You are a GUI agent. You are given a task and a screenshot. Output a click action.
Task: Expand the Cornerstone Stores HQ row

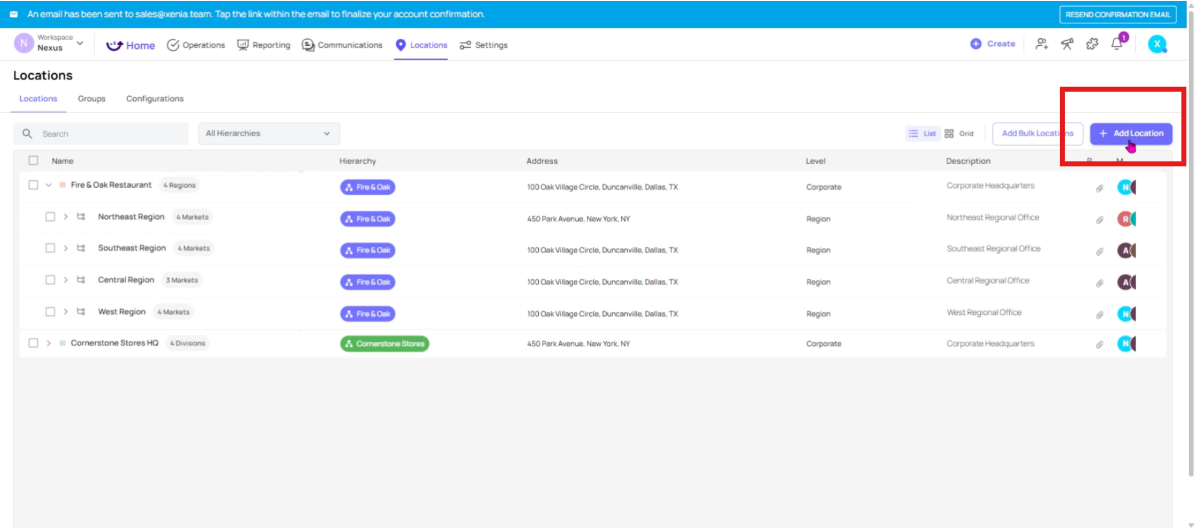point(48,343)
